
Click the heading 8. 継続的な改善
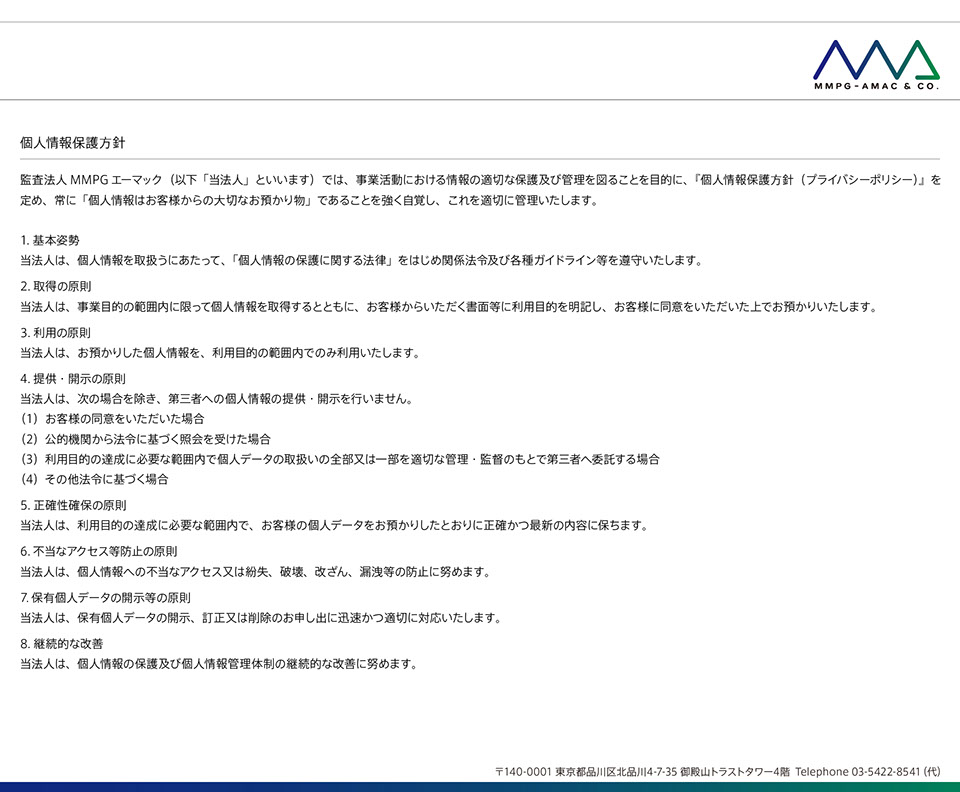pos(61,644)
